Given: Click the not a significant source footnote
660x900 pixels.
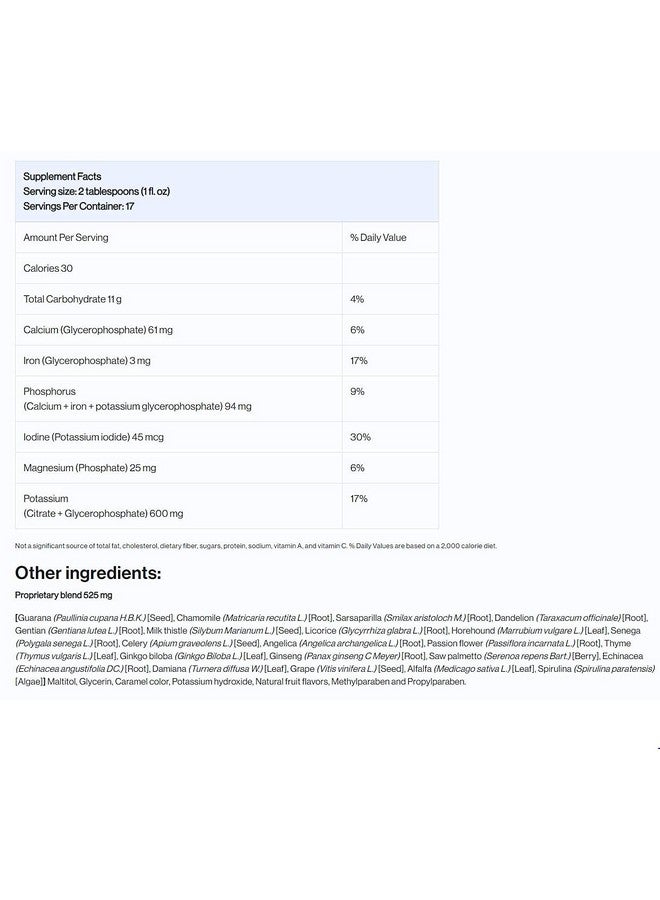Looking at the screenshot, I should click(x=256, y=546).
